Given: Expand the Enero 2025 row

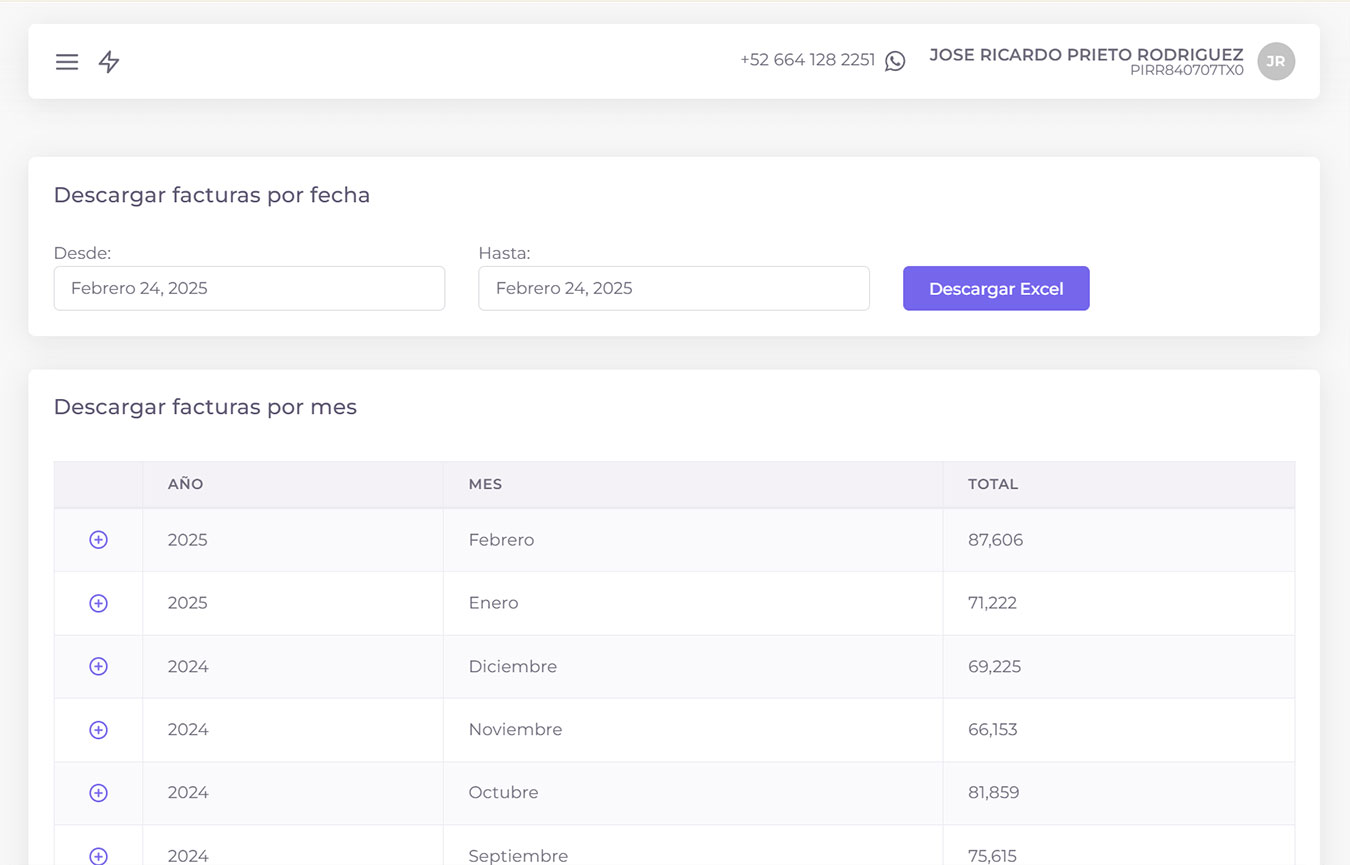Looking at the screenshot, I should [x=98, y=603].
